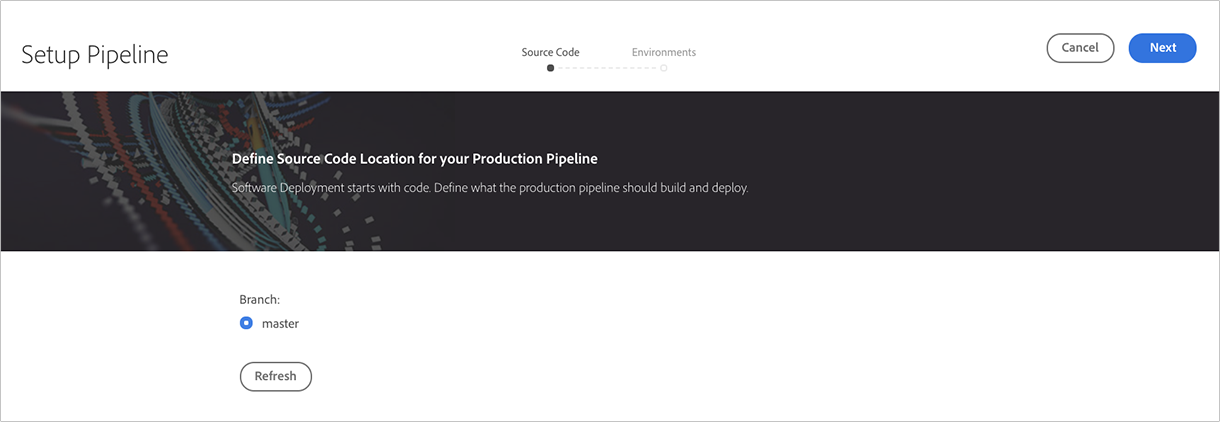
Task: Click the Setup Pipeline page title
Action: [95, 54]
